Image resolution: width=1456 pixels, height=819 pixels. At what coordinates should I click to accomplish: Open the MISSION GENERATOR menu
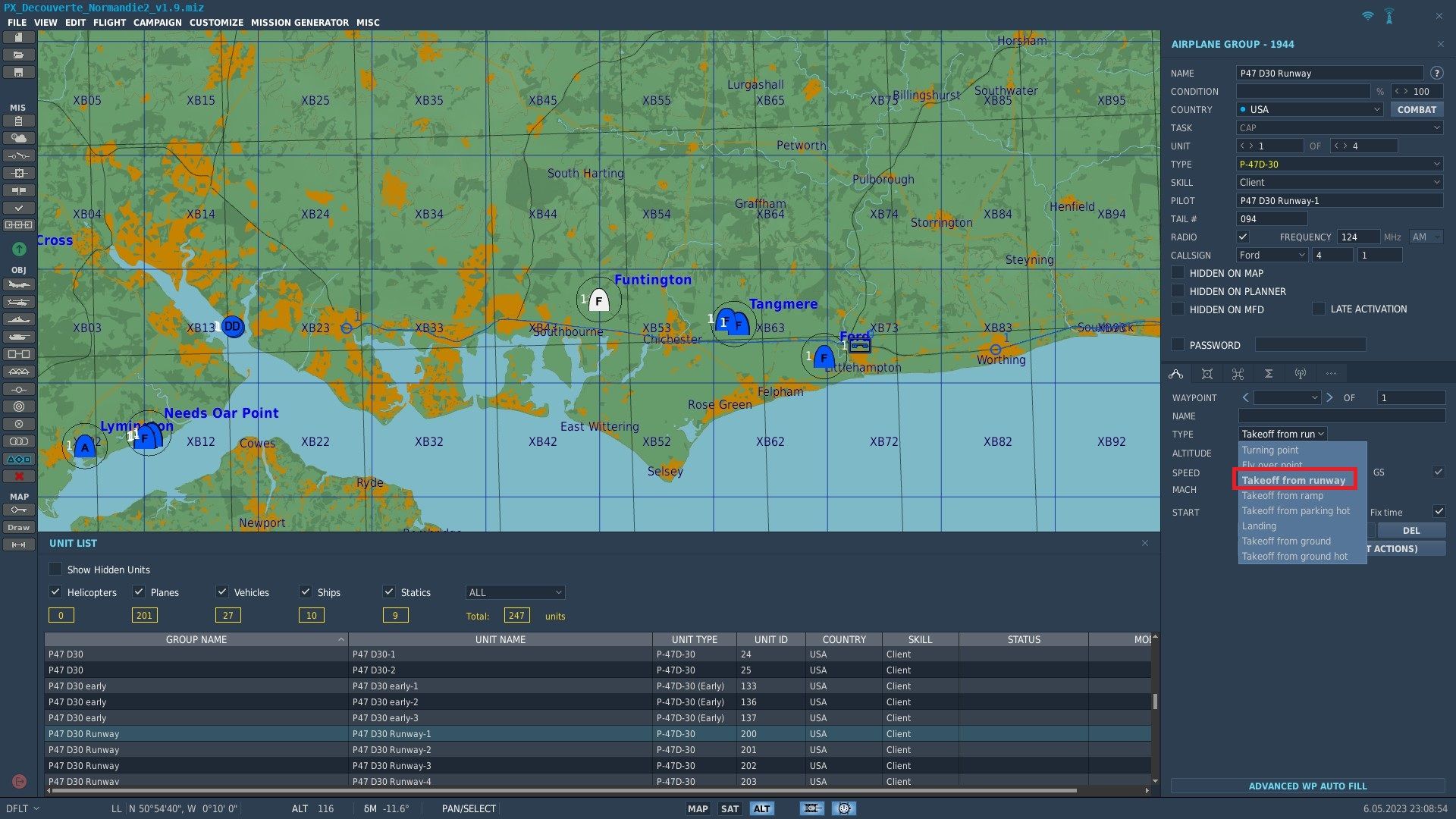(x=300, y=22)
